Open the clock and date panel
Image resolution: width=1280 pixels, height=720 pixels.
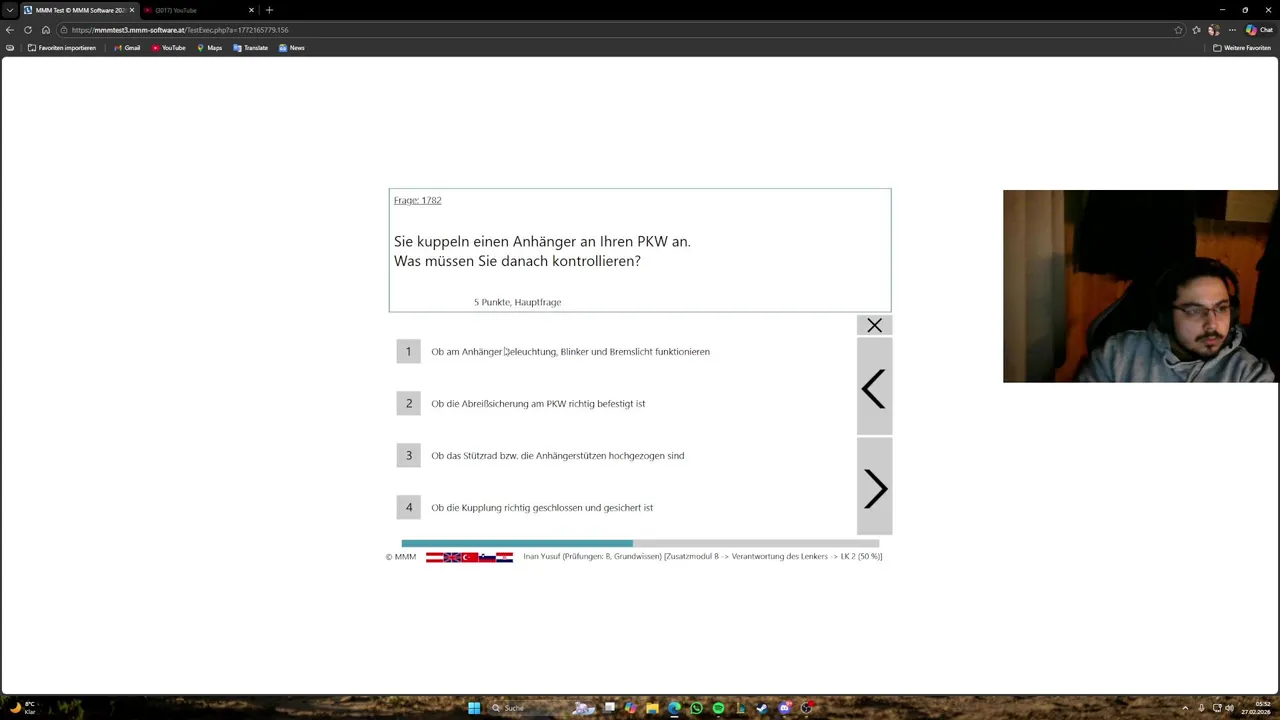tap(1256, 708)
